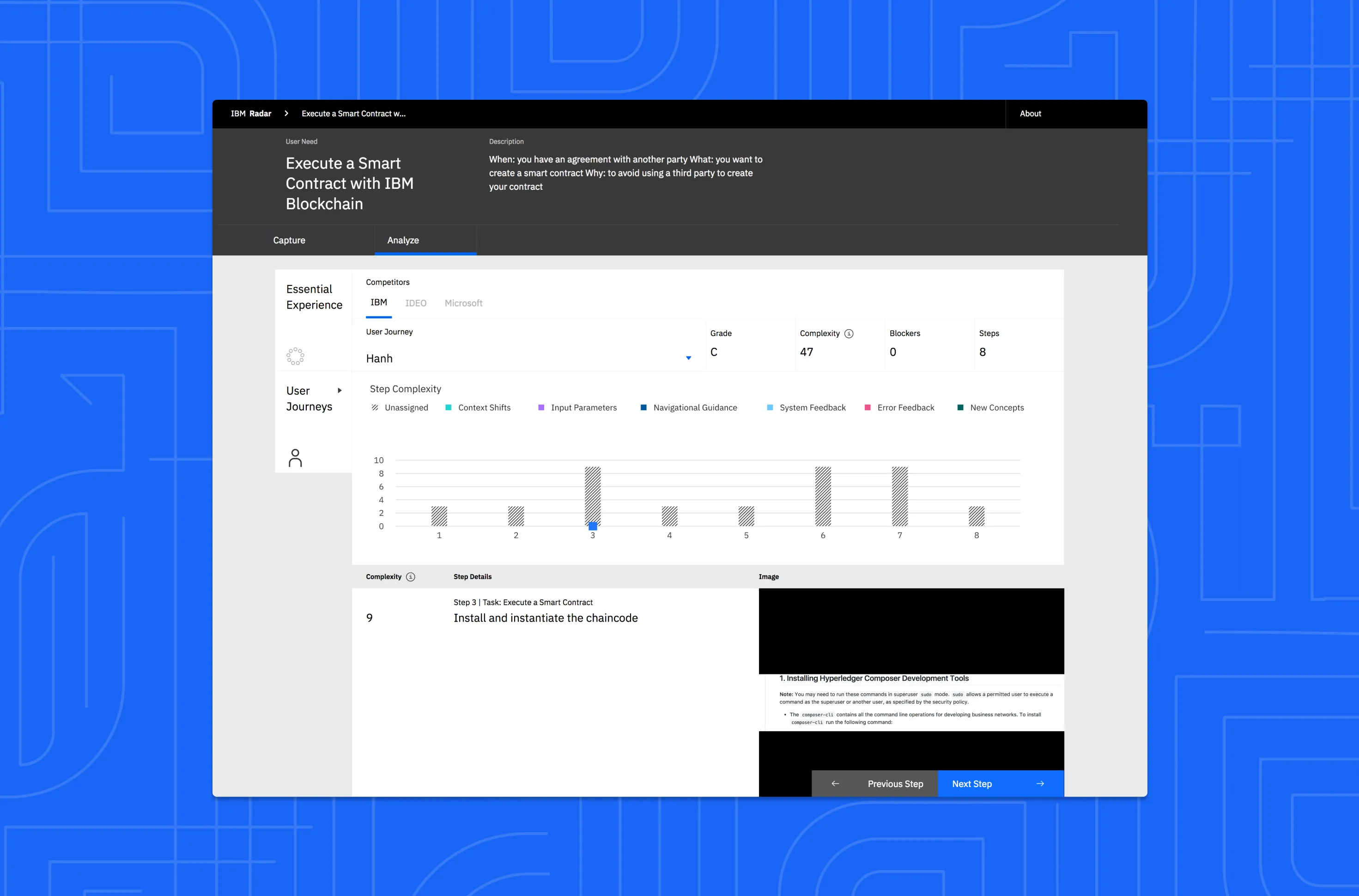Open Execute a Smart Contract breadcrumb
The height and width of the screenshot is (896, 1359).
click(x=353, y=114)
